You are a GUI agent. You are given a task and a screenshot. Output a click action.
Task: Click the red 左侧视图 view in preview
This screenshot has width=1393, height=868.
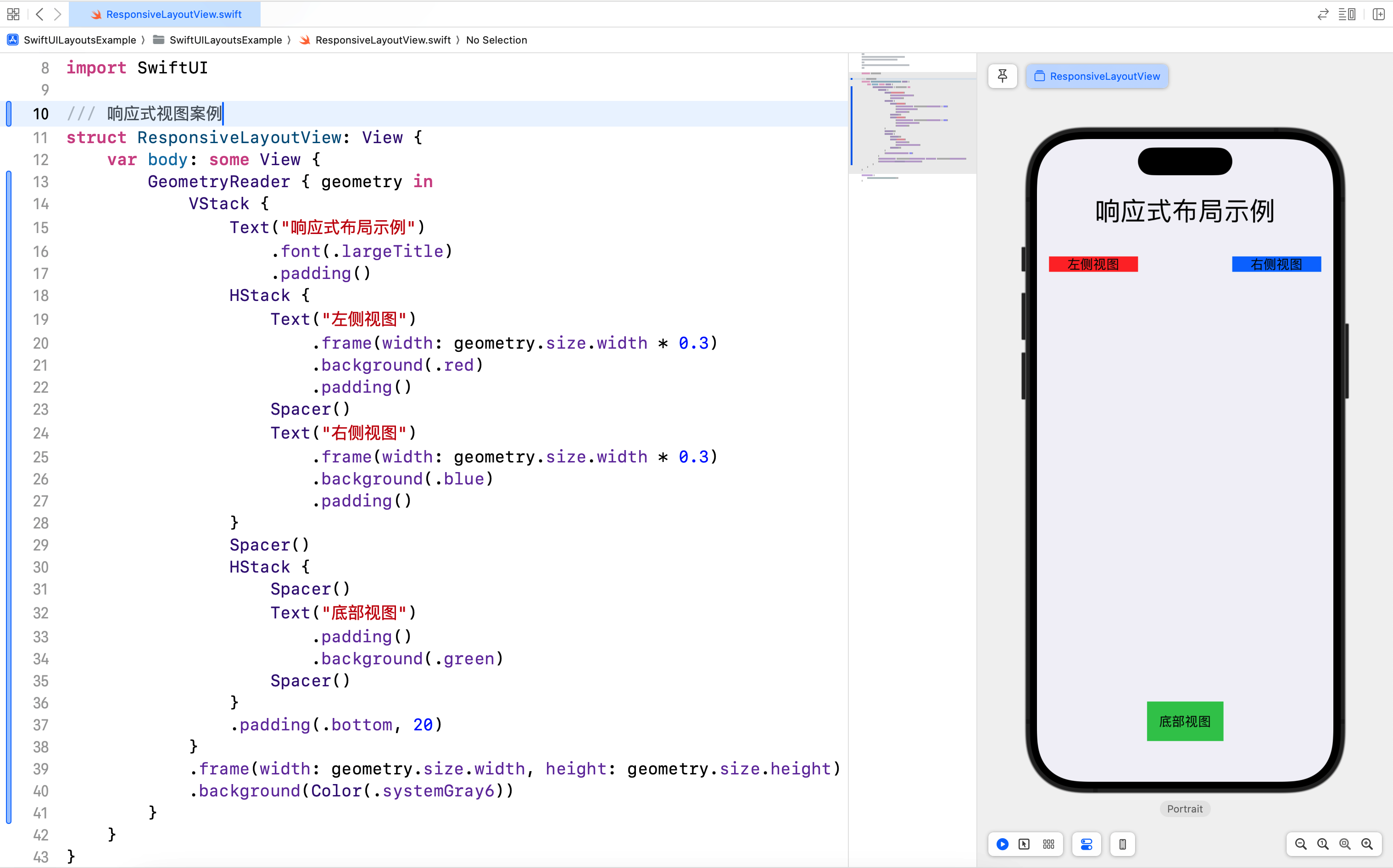(x=1093, y=264)
